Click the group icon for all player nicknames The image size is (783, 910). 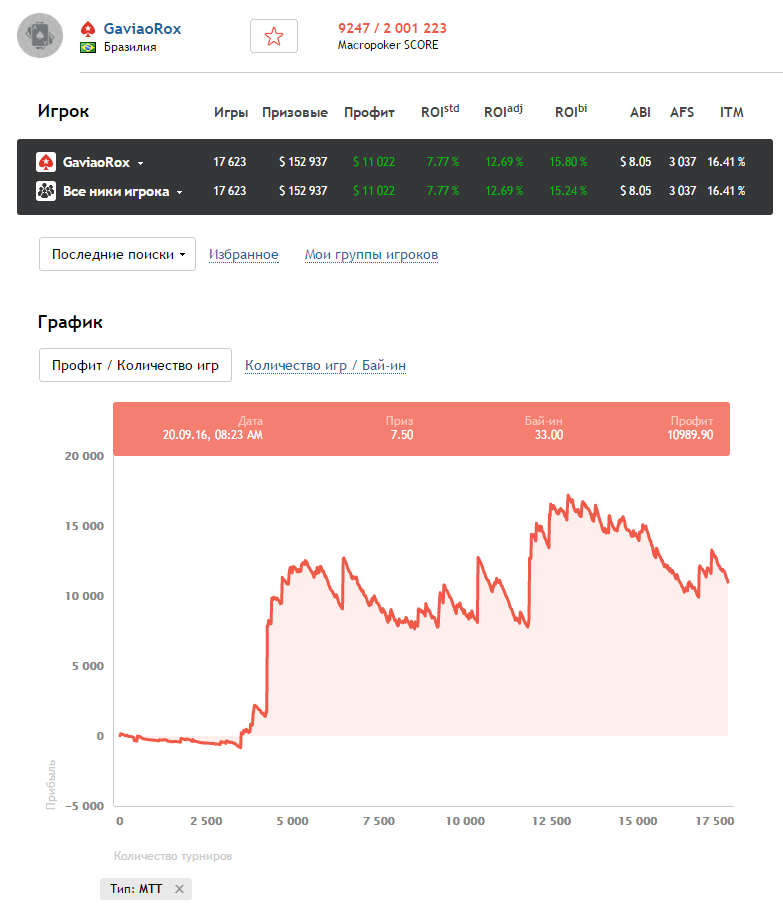point(46,191)
